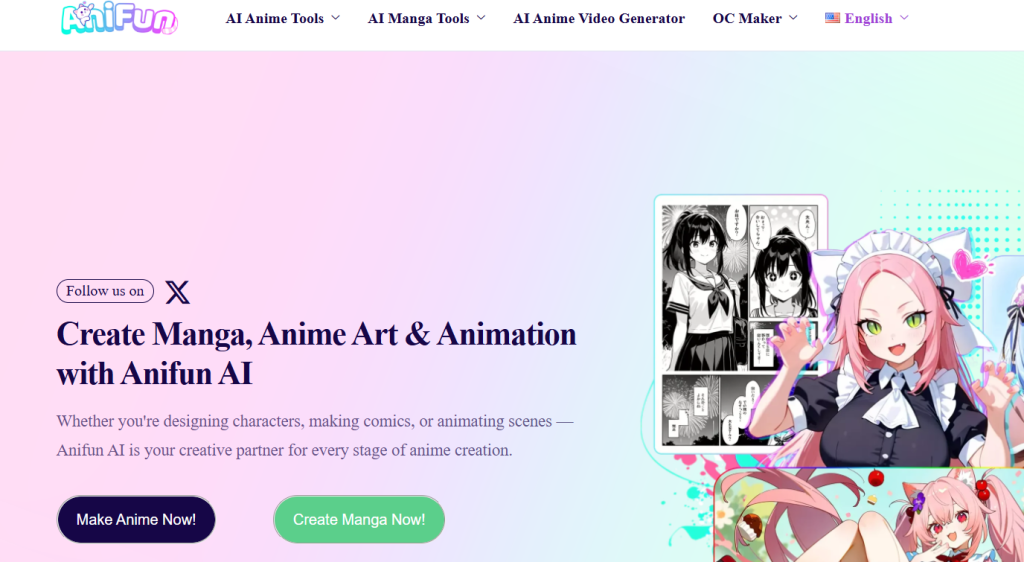Open the OC Maker menu item
Image resolution: width=1024 pixels, height=562 pixels.
[x=747, y=18]
